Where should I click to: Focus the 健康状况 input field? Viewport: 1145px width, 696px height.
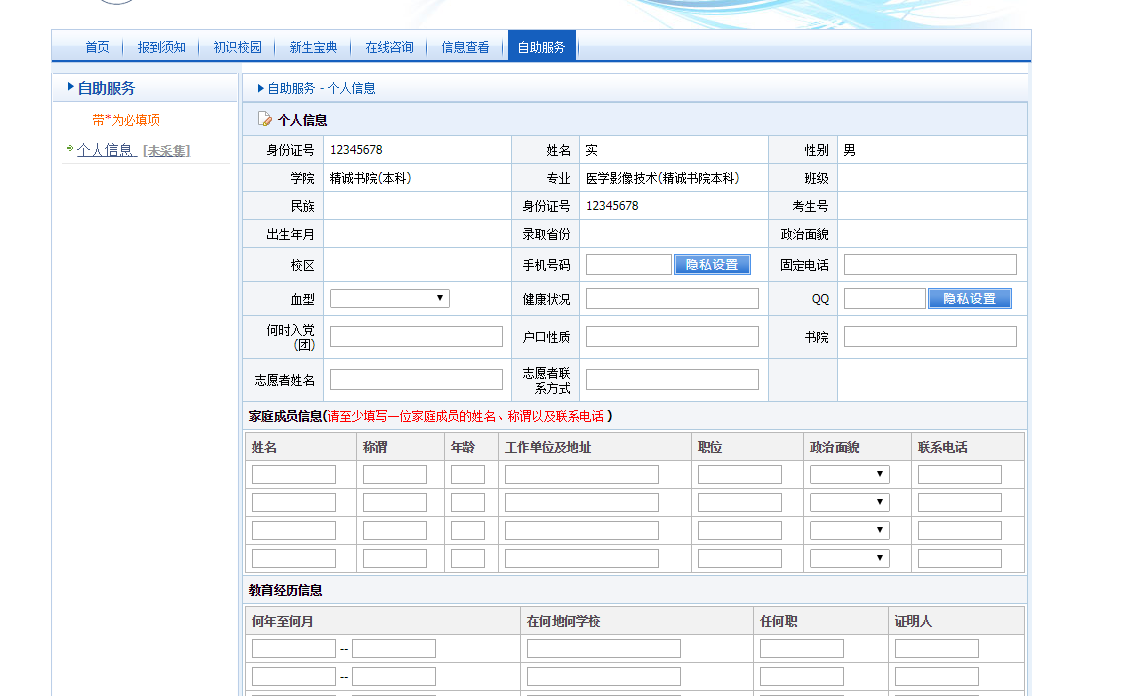(x=673, y=299)
